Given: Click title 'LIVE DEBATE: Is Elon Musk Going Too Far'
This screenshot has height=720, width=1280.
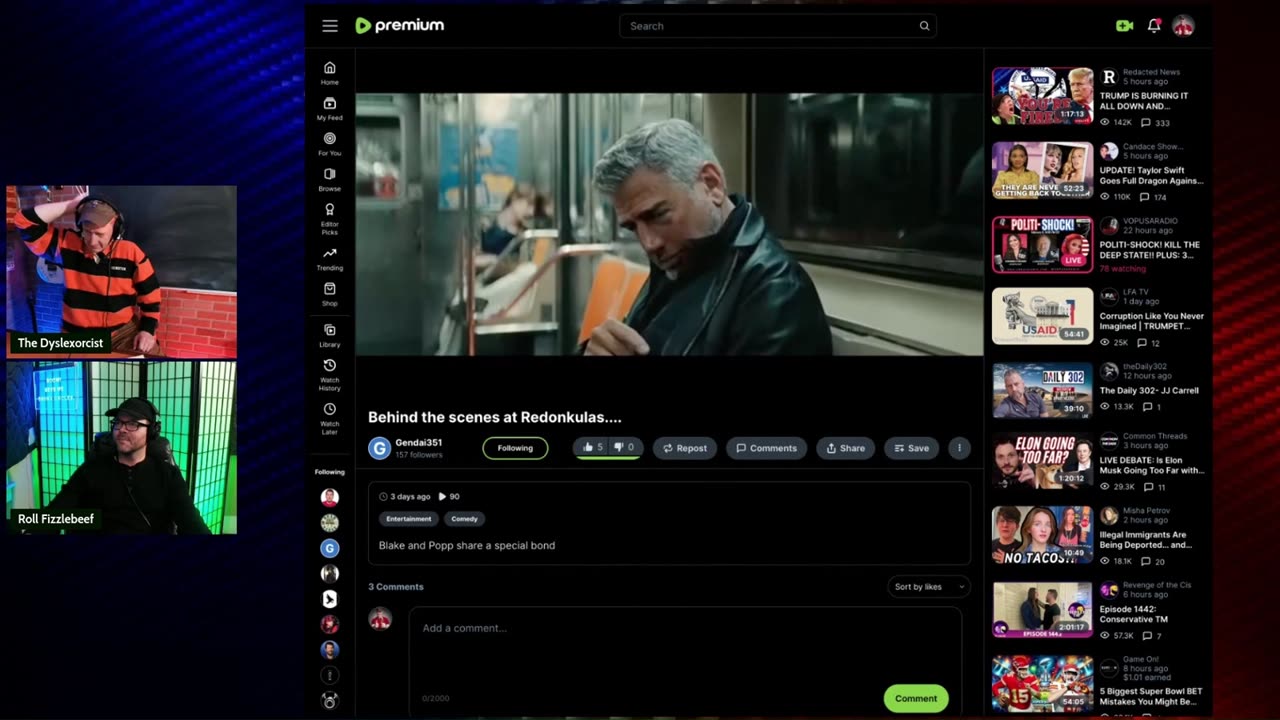Looking at the screenshot, I should pos(1152,465).
